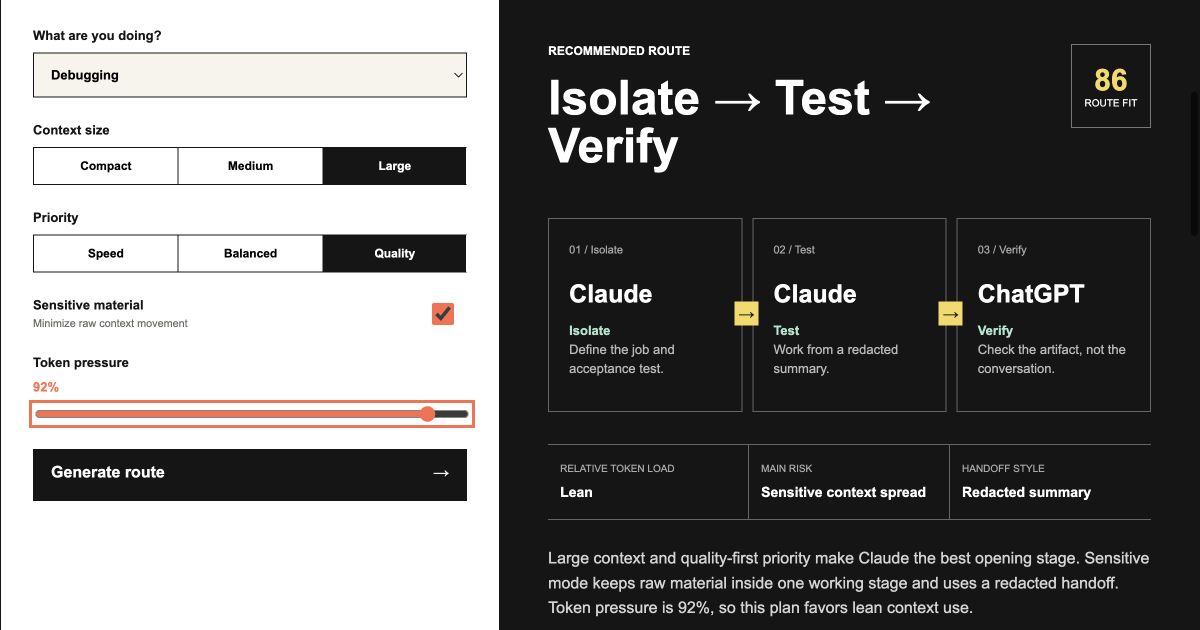Image resolution: width=1200 pixels, height=630 pixels.
Task: Click the 'Redacted summary' handoff style value
Action: [x=1026, y=492]
